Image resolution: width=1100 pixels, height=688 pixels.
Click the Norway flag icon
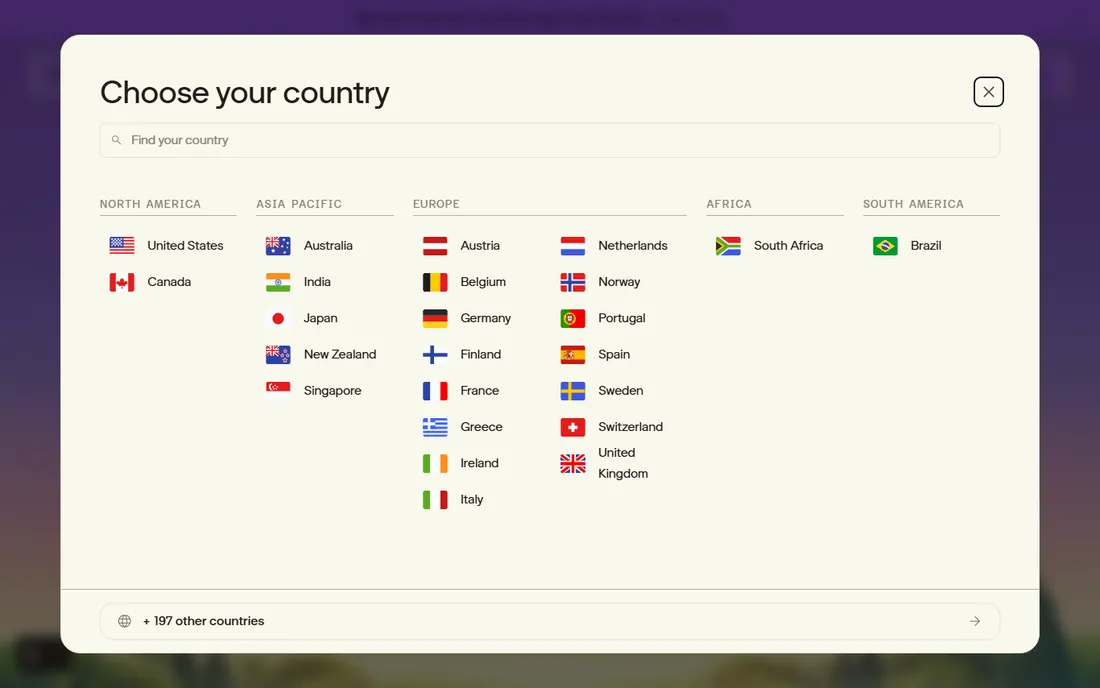[573, 282]
